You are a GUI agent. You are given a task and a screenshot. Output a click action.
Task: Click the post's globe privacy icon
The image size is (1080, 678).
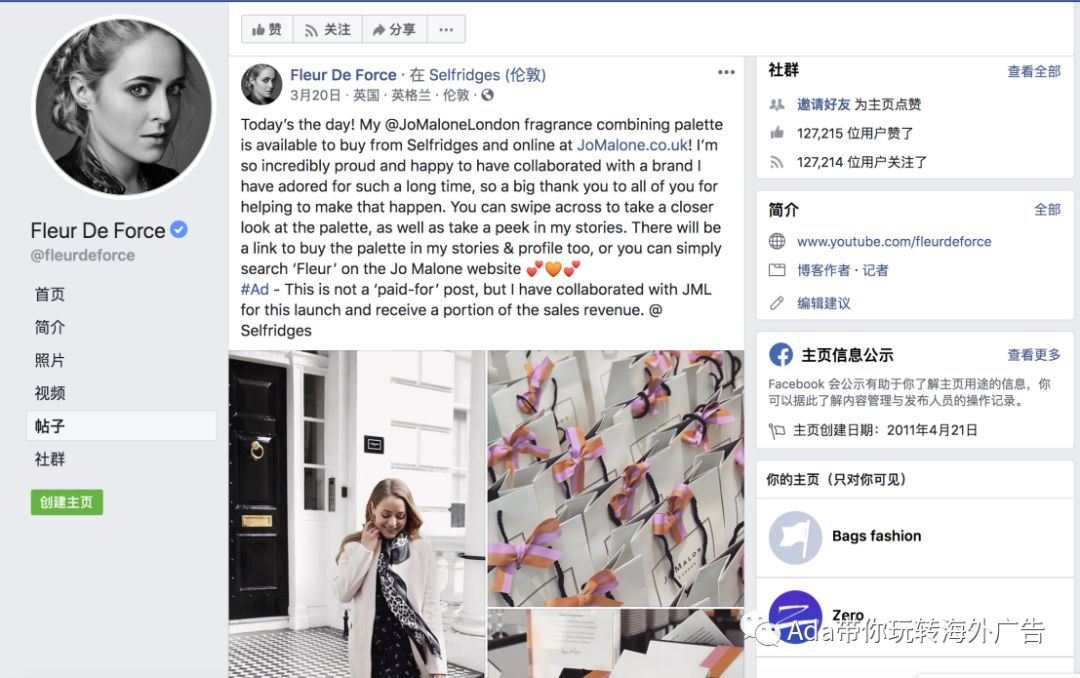487,95
